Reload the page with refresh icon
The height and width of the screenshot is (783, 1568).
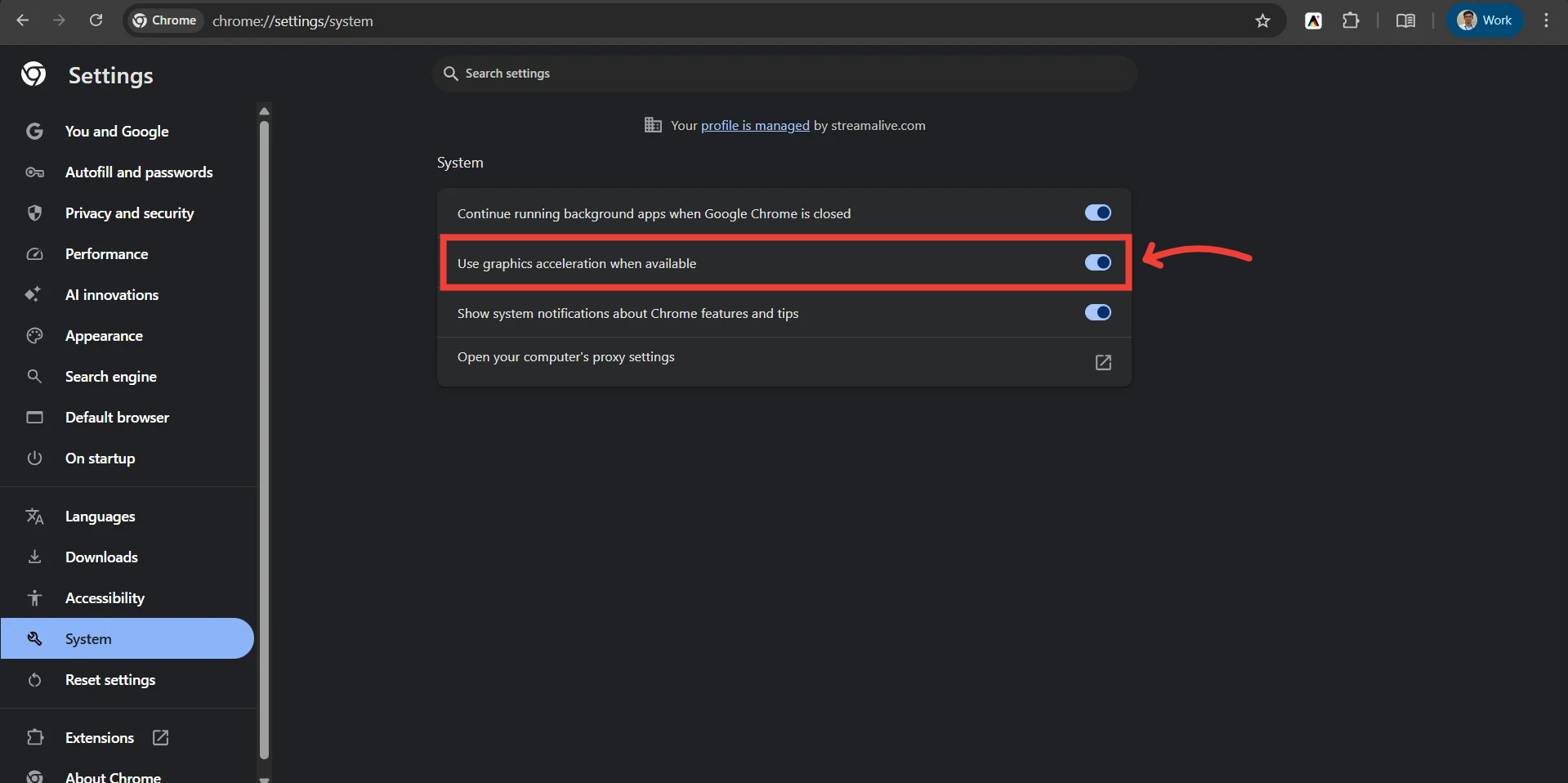[x=96, y=20]
